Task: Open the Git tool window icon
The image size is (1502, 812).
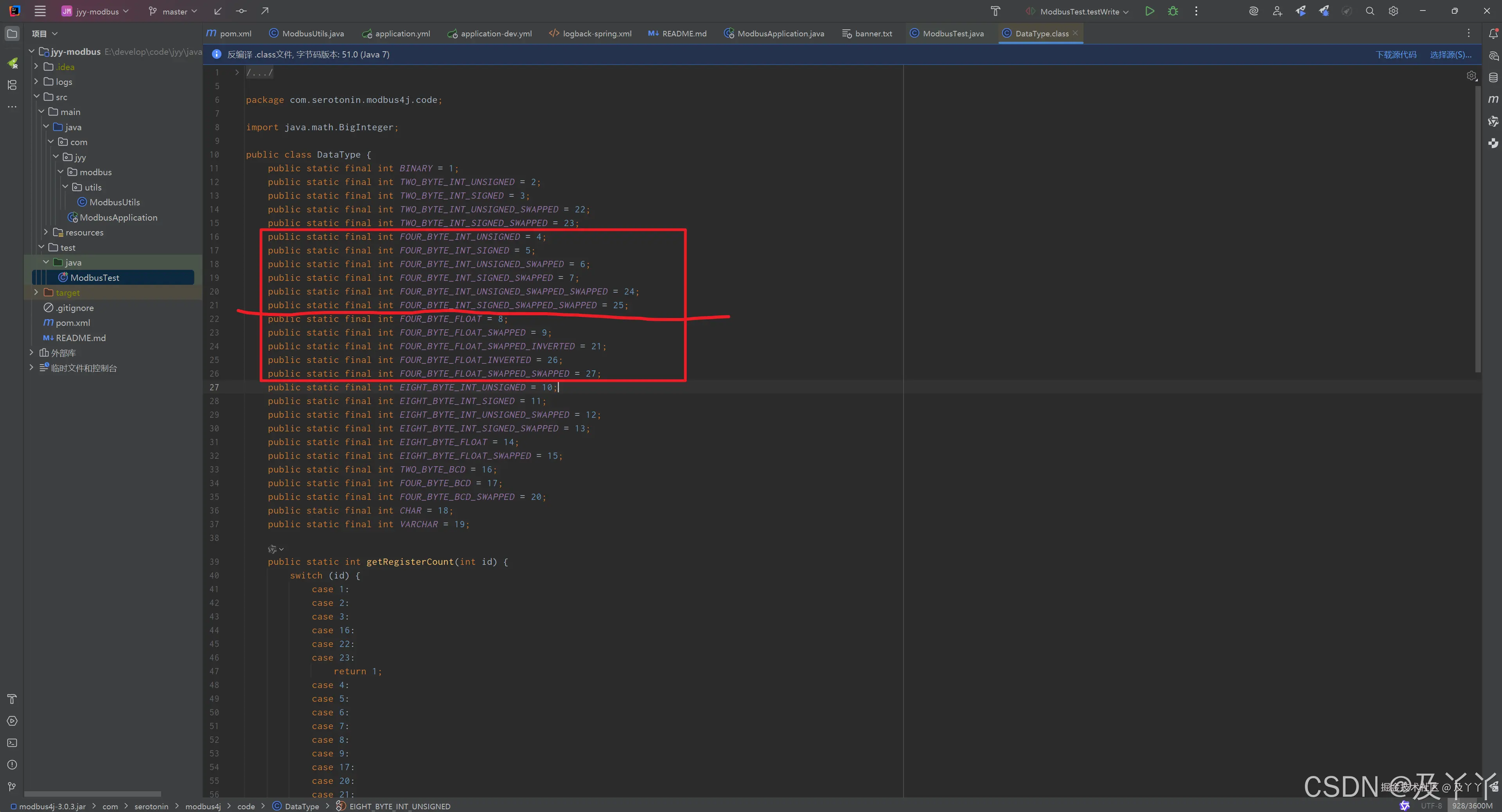Action: tap(12, 786)
